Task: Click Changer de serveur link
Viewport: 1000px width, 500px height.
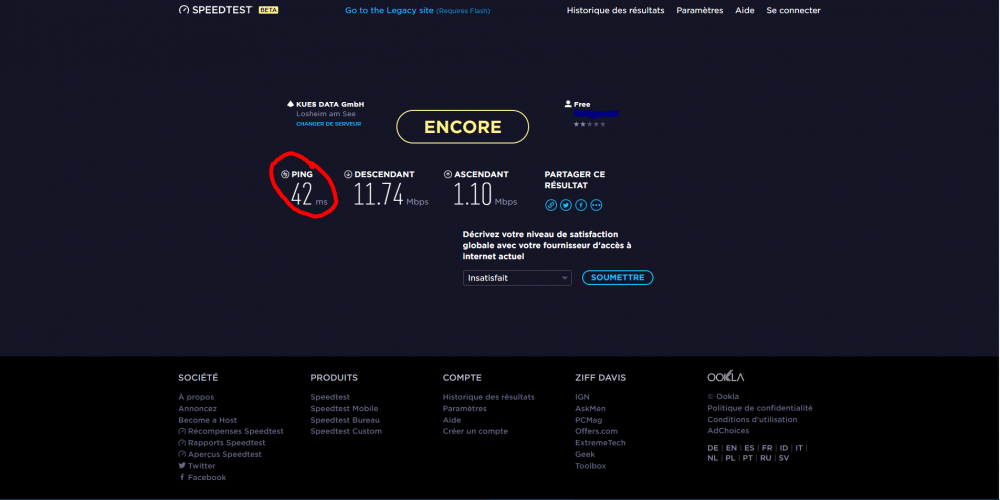Action: coord(328,124)
